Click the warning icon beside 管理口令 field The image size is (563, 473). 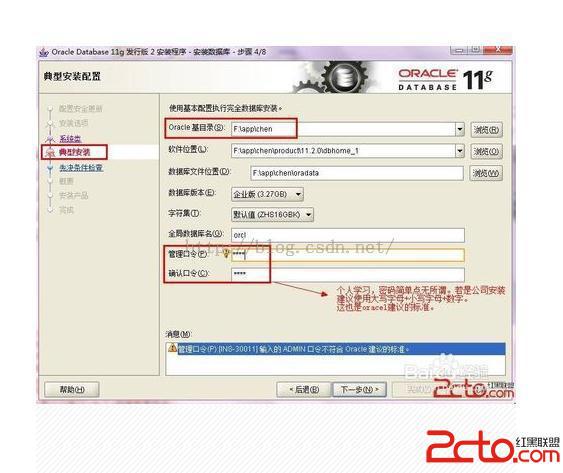(226, 254)
